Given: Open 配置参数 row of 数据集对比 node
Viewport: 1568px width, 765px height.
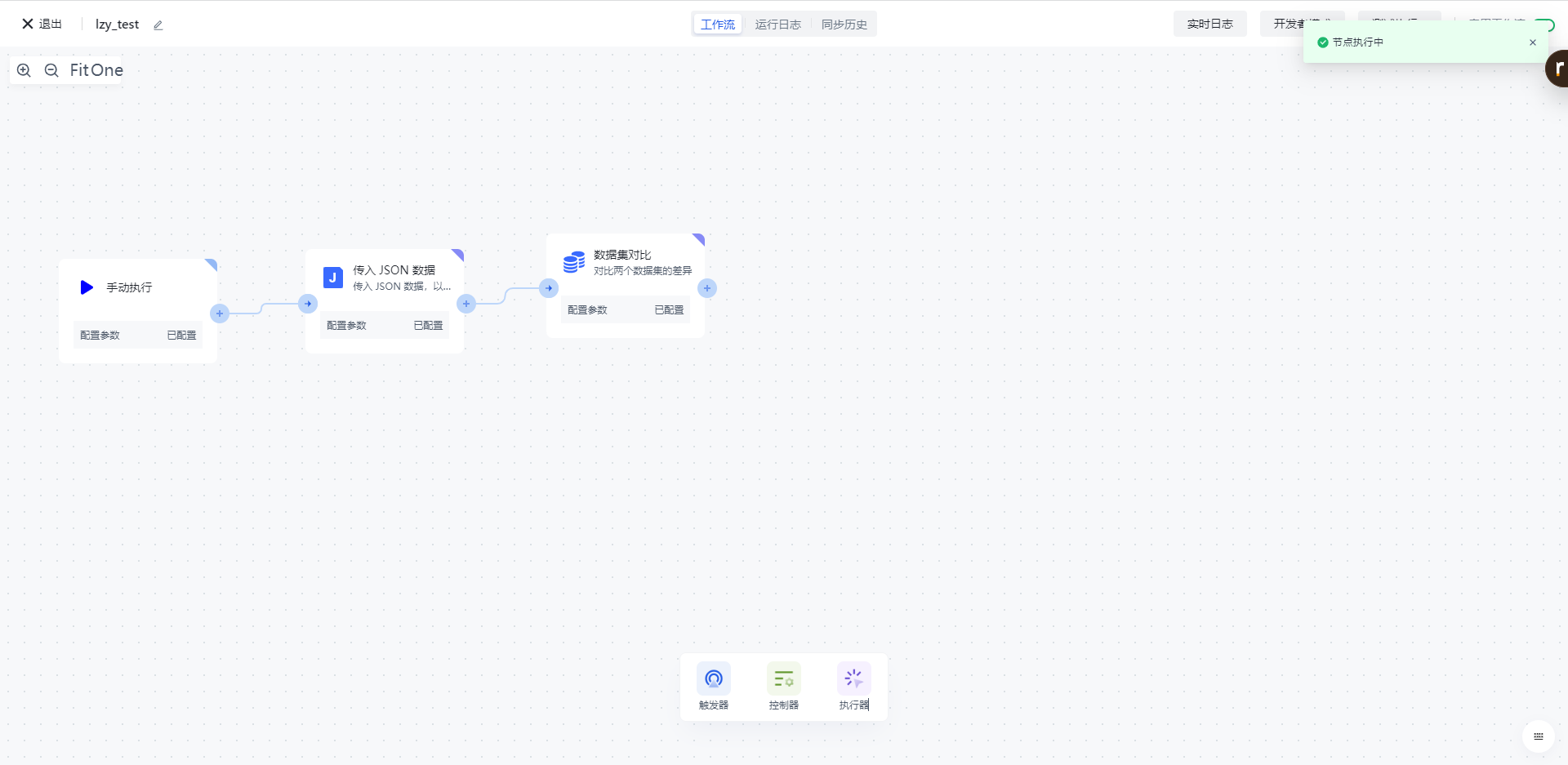Looking at the screenshot, I should (625, 310).
